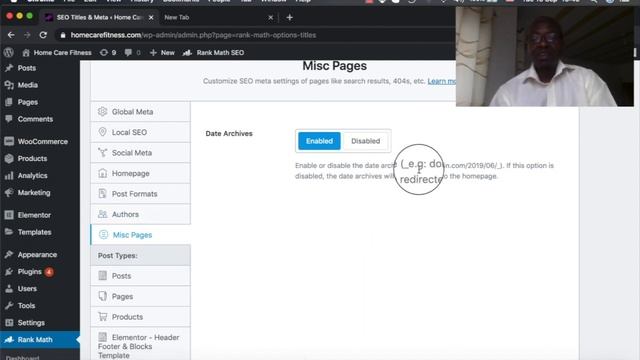
Task: Click the WordPress logo in admin bar
Action: 9,53
